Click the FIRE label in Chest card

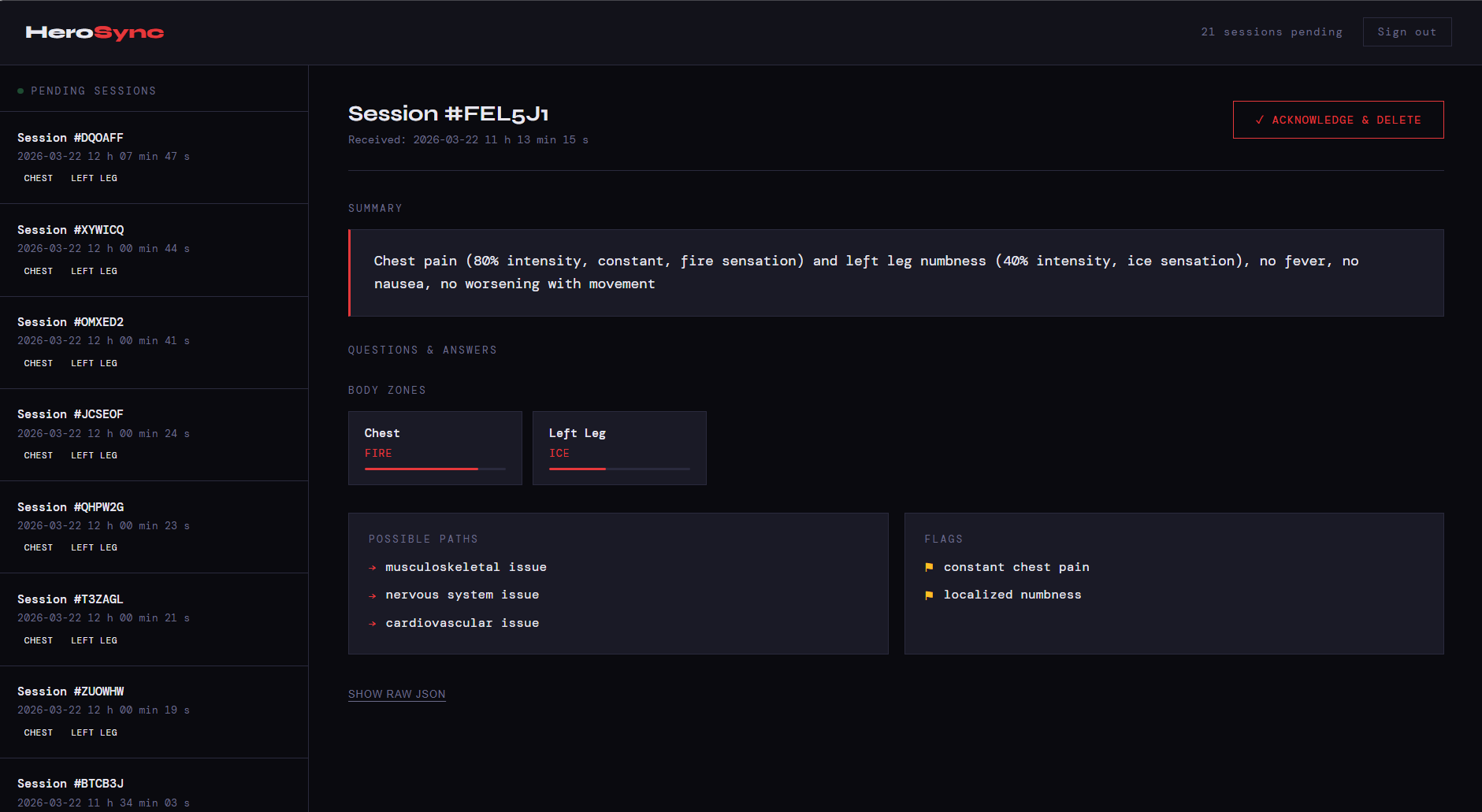coord(378,454)
